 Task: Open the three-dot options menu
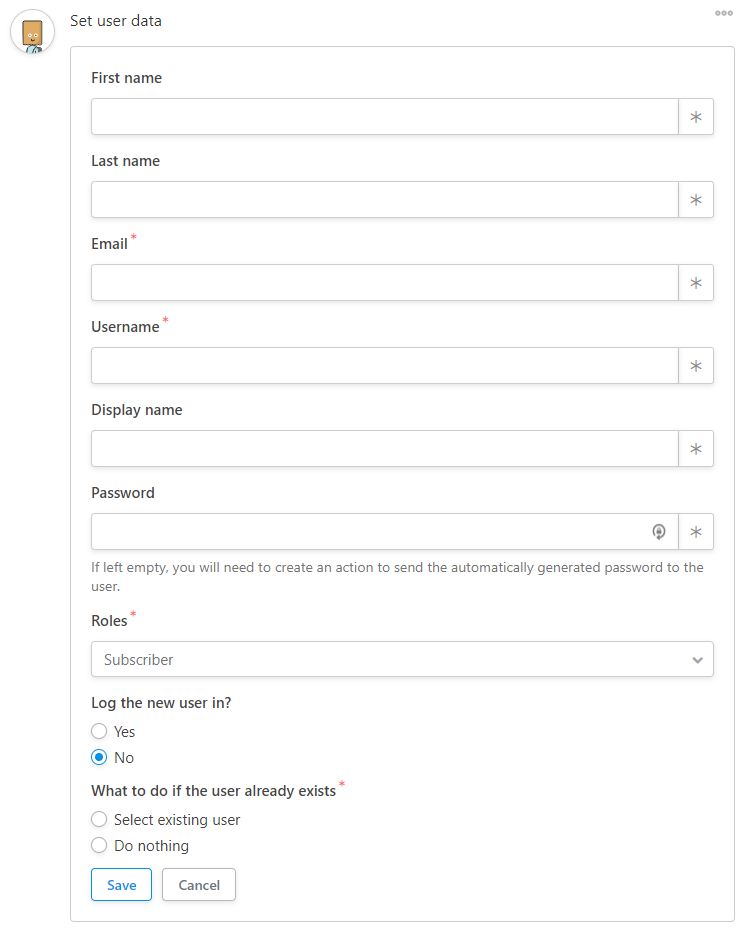pyautogui.click(x=724, y=13)
